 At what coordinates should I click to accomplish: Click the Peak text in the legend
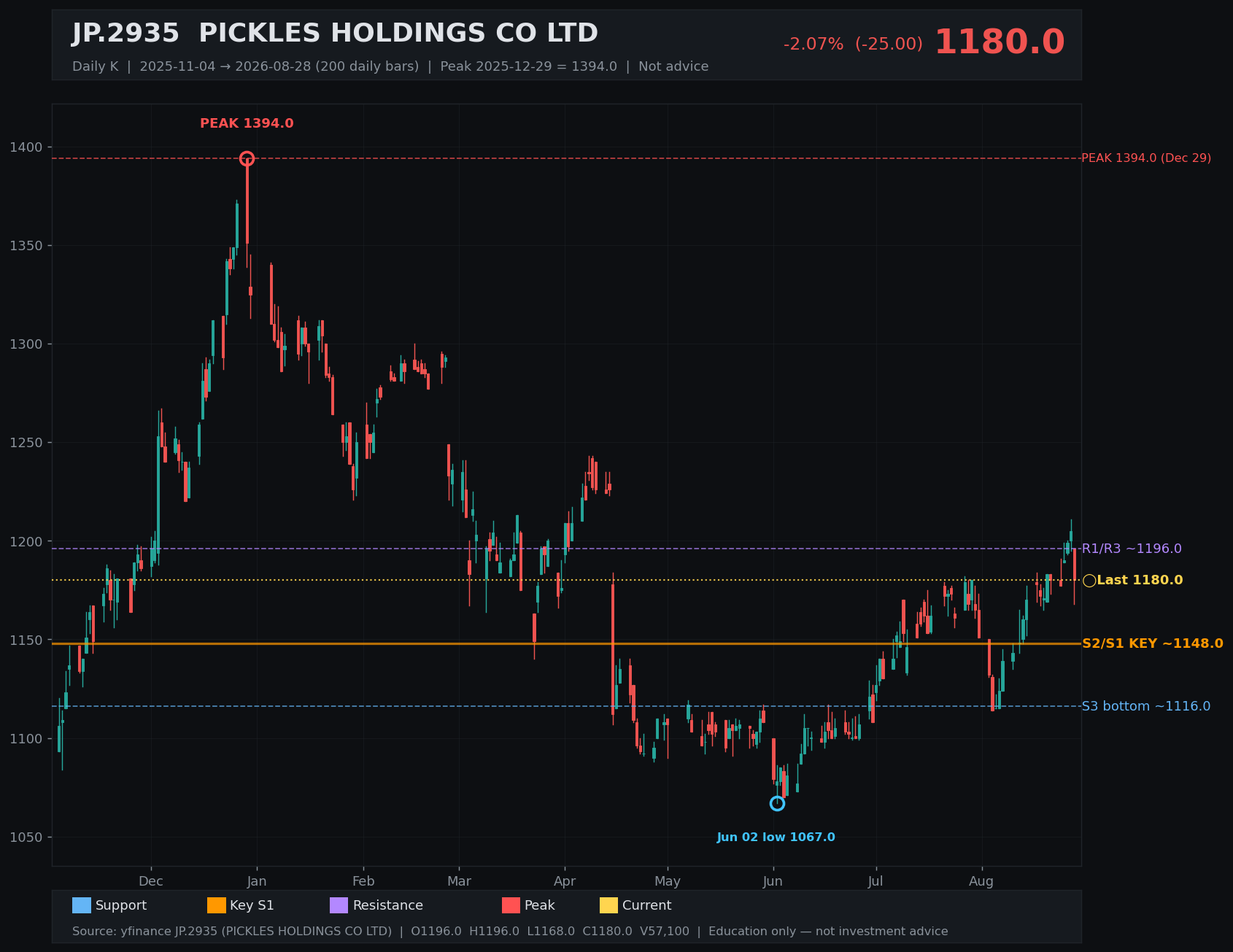[x=540, y=905]
